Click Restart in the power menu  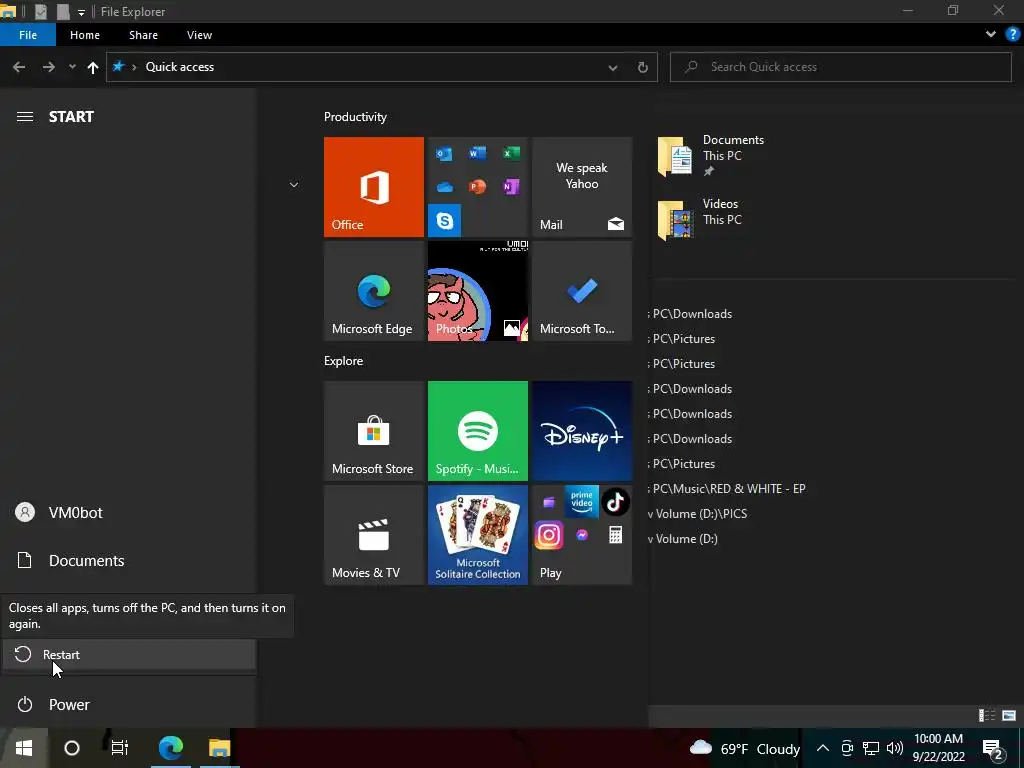[x=129, y=654]
